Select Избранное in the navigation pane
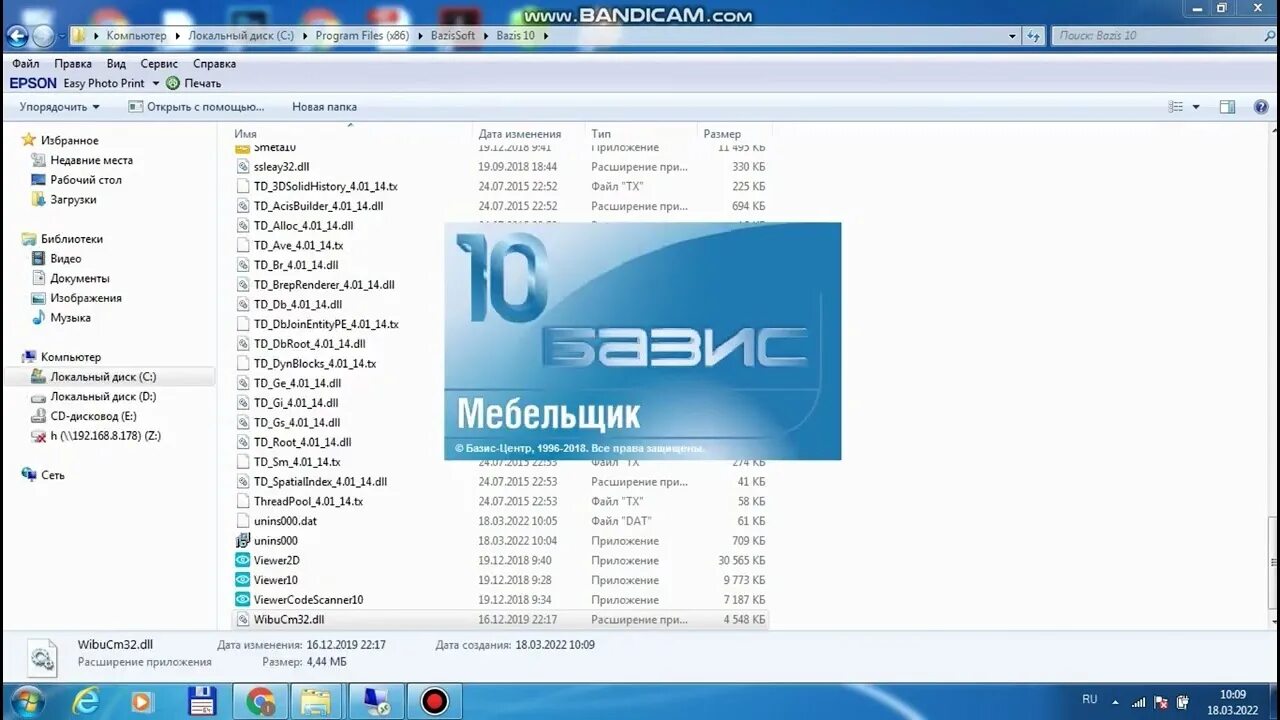1280x720 pixels. [x=69, y=141]
